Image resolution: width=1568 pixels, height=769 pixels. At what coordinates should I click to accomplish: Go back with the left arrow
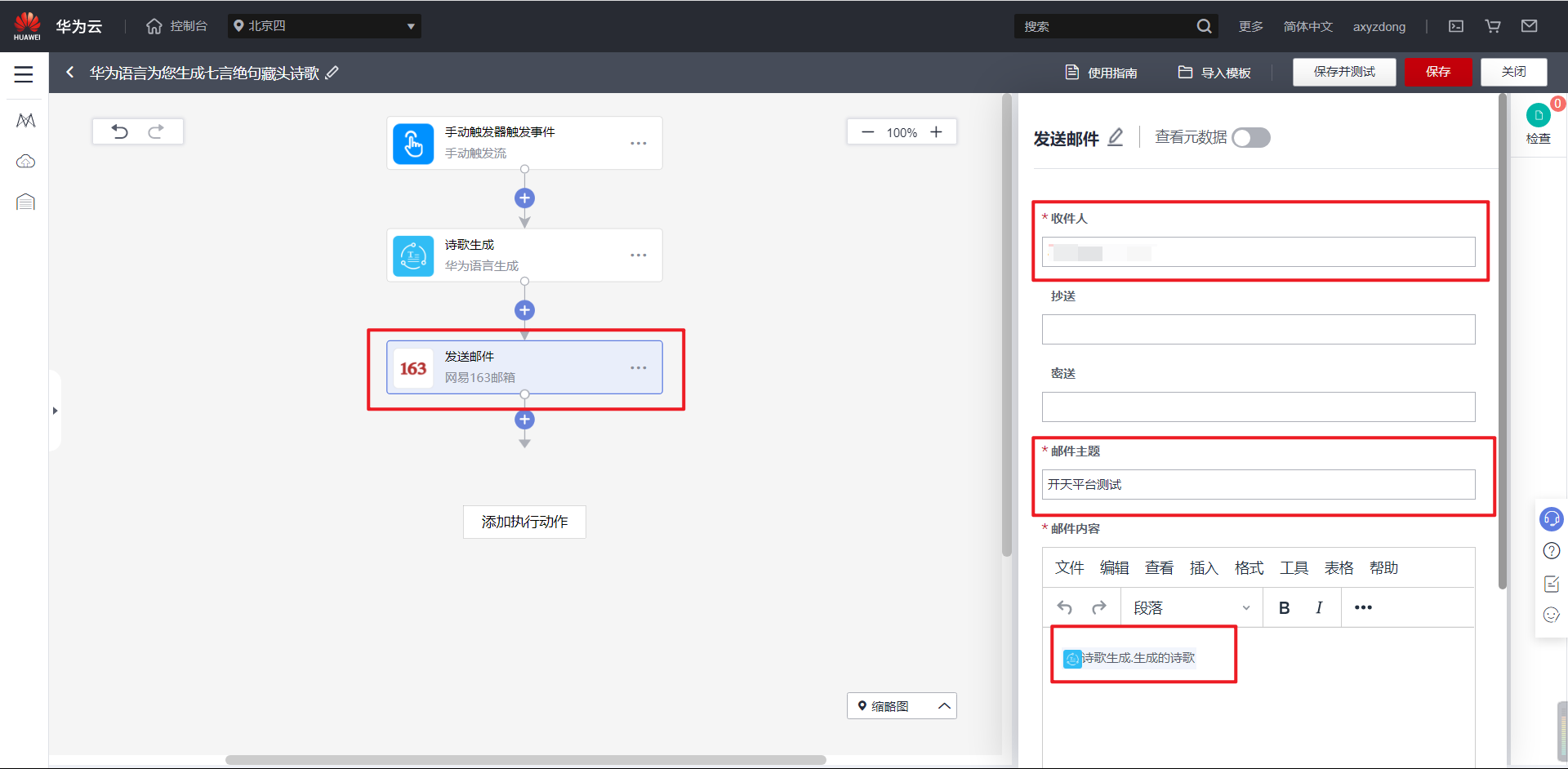pos(70,73)
